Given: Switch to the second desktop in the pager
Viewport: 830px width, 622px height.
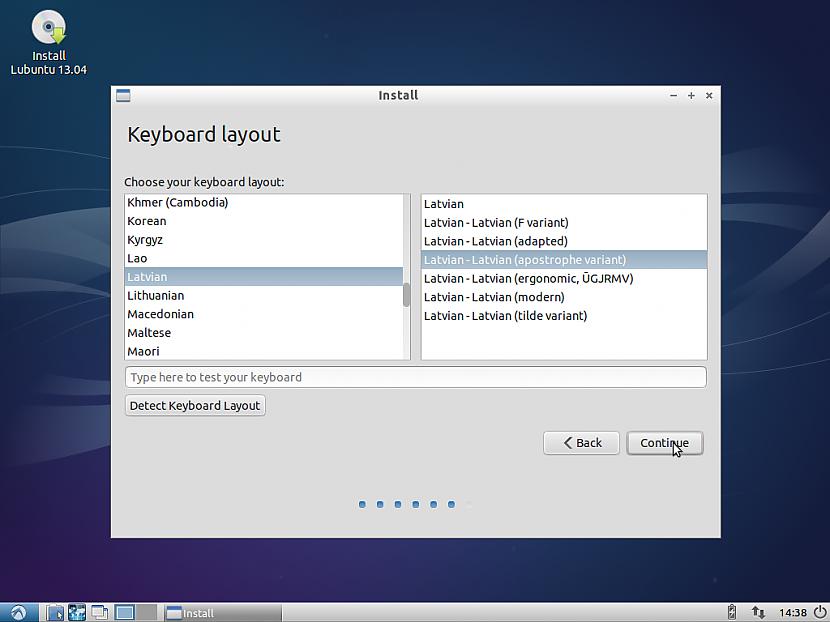Looking at the screenshot, I should click(147, 612).
